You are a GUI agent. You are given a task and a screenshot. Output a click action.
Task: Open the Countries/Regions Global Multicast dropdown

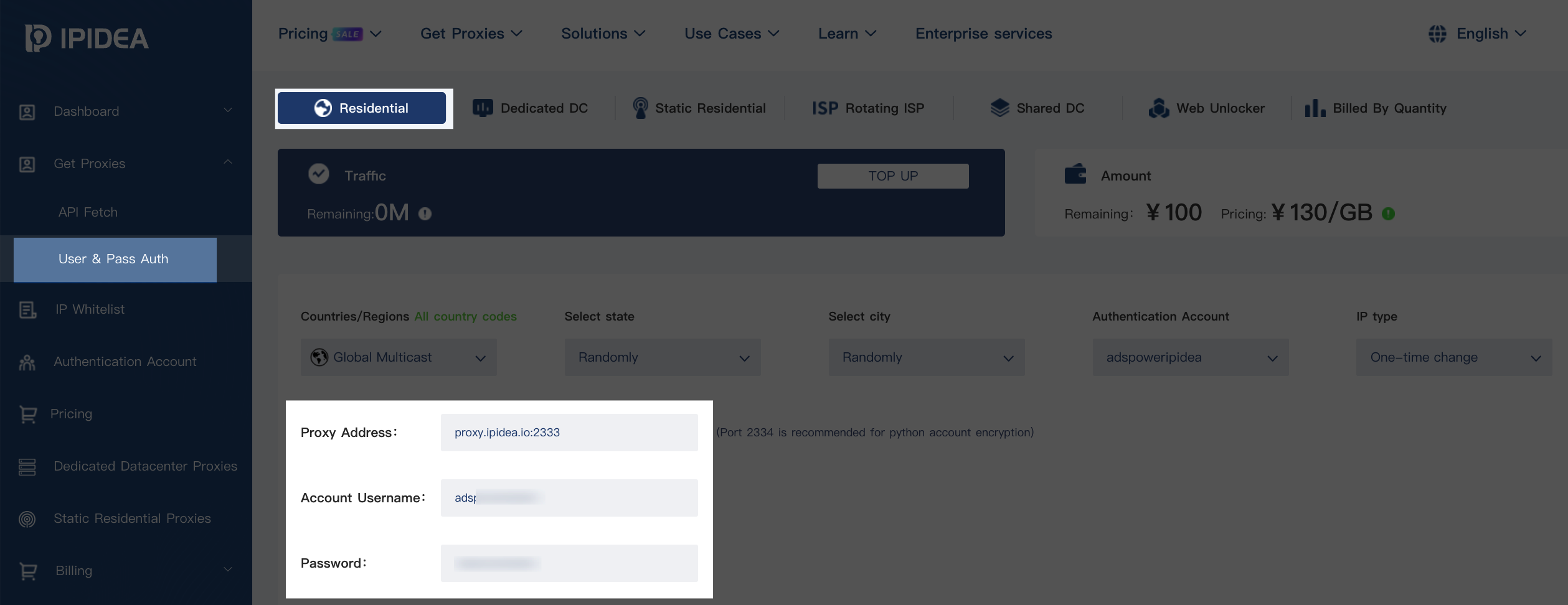[399, 357]
